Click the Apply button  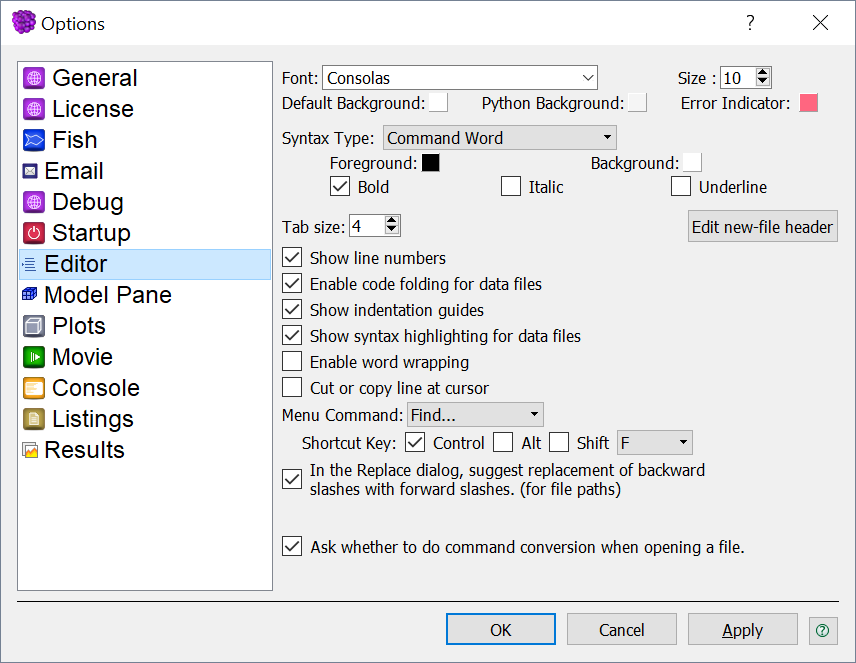[x=742, y=630]
